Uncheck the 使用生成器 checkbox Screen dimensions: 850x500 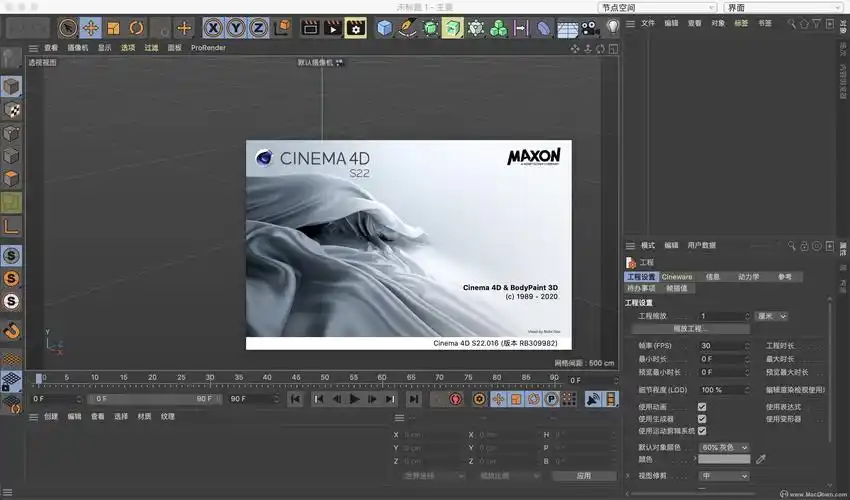(702, 419)
